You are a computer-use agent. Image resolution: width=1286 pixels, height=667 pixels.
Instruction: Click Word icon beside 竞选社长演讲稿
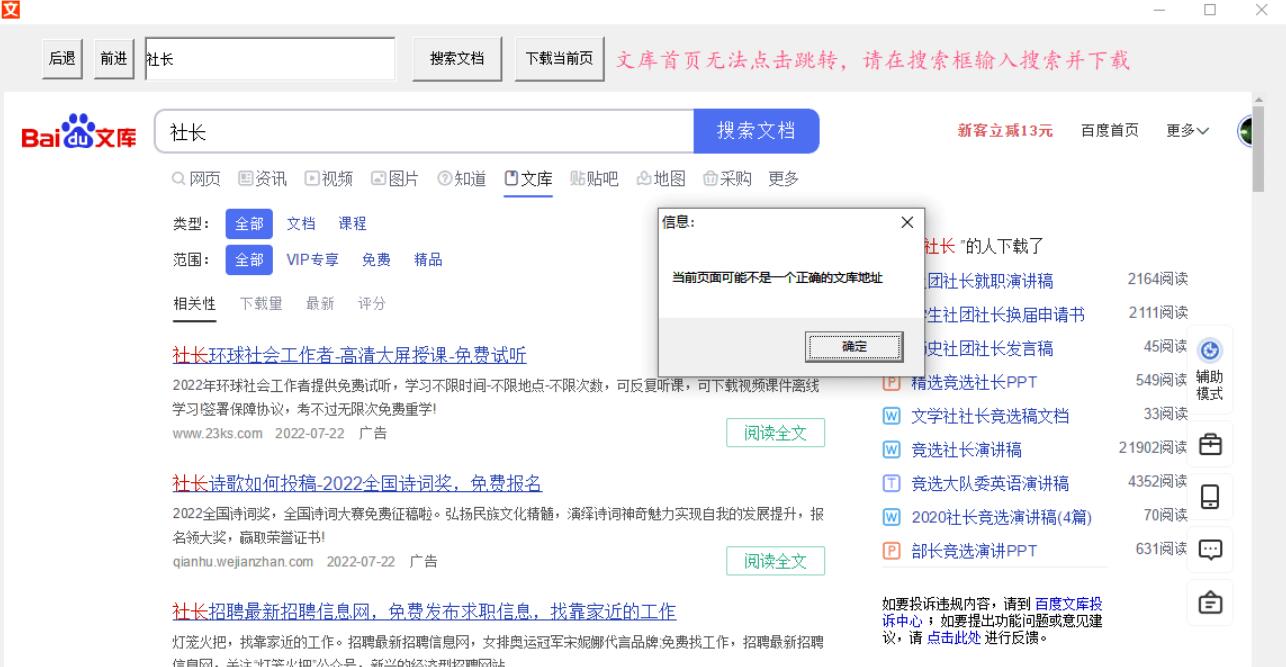892,450
